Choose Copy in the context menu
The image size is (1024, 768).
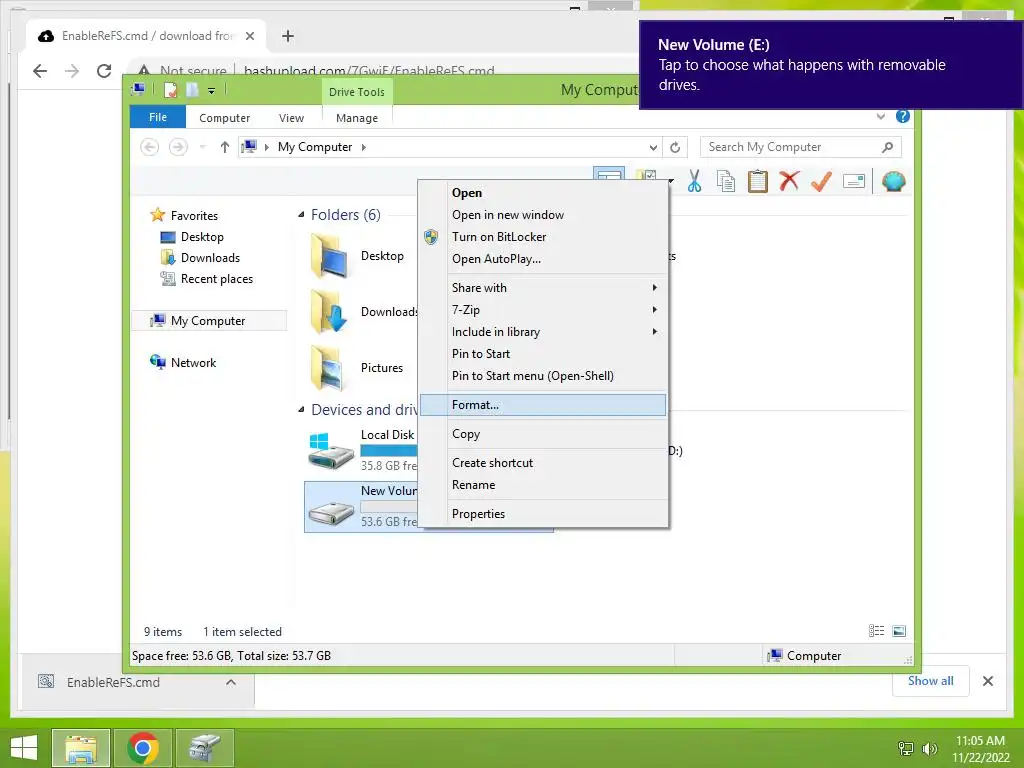(x=543, y=434)
